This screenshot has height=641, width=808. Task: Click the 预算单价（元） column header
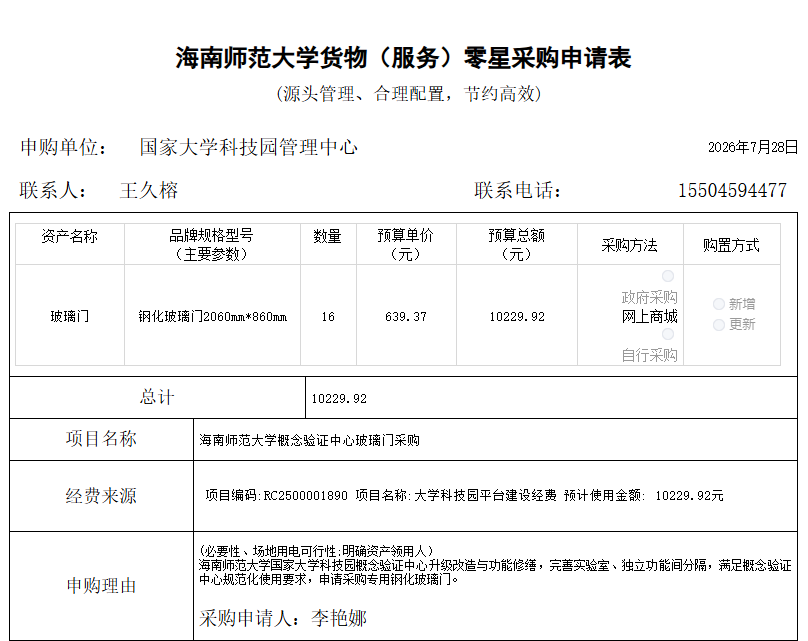[x=406, y=245]
